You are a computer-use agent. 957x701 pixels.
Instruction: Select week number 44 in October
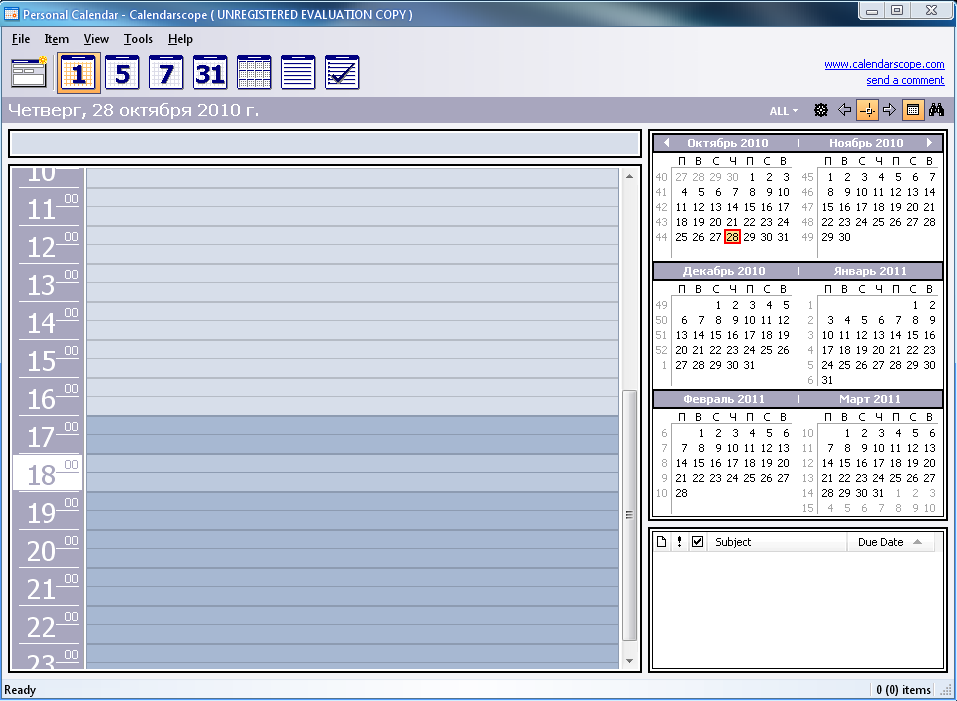tap(662, 237)
